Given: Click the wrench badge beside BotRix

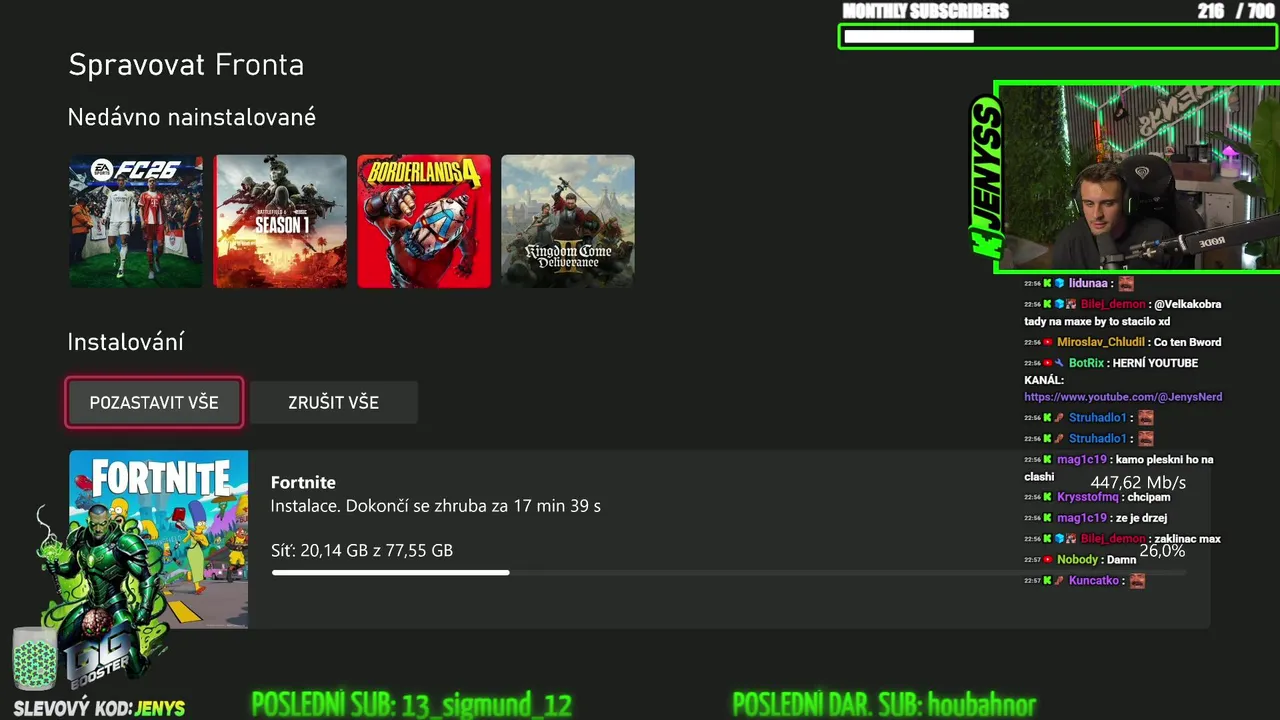Looking at the screenshot, I should [x=1059, y=363].
